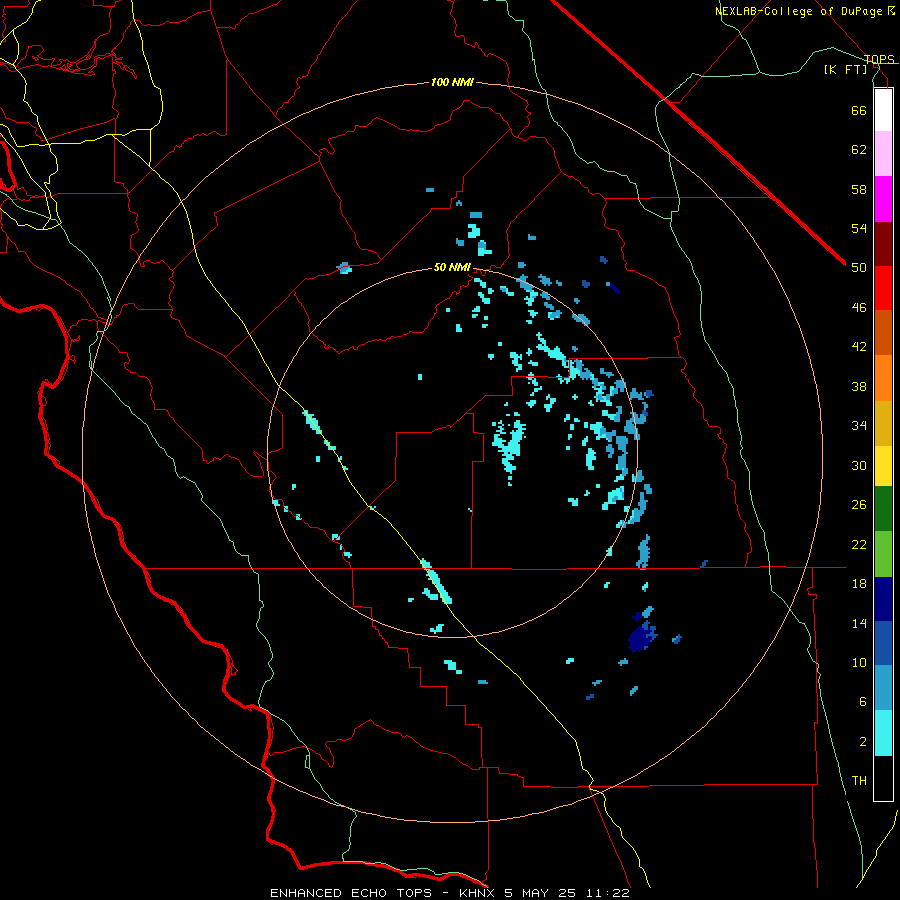Click the '26' legend value

coord(859,505)
